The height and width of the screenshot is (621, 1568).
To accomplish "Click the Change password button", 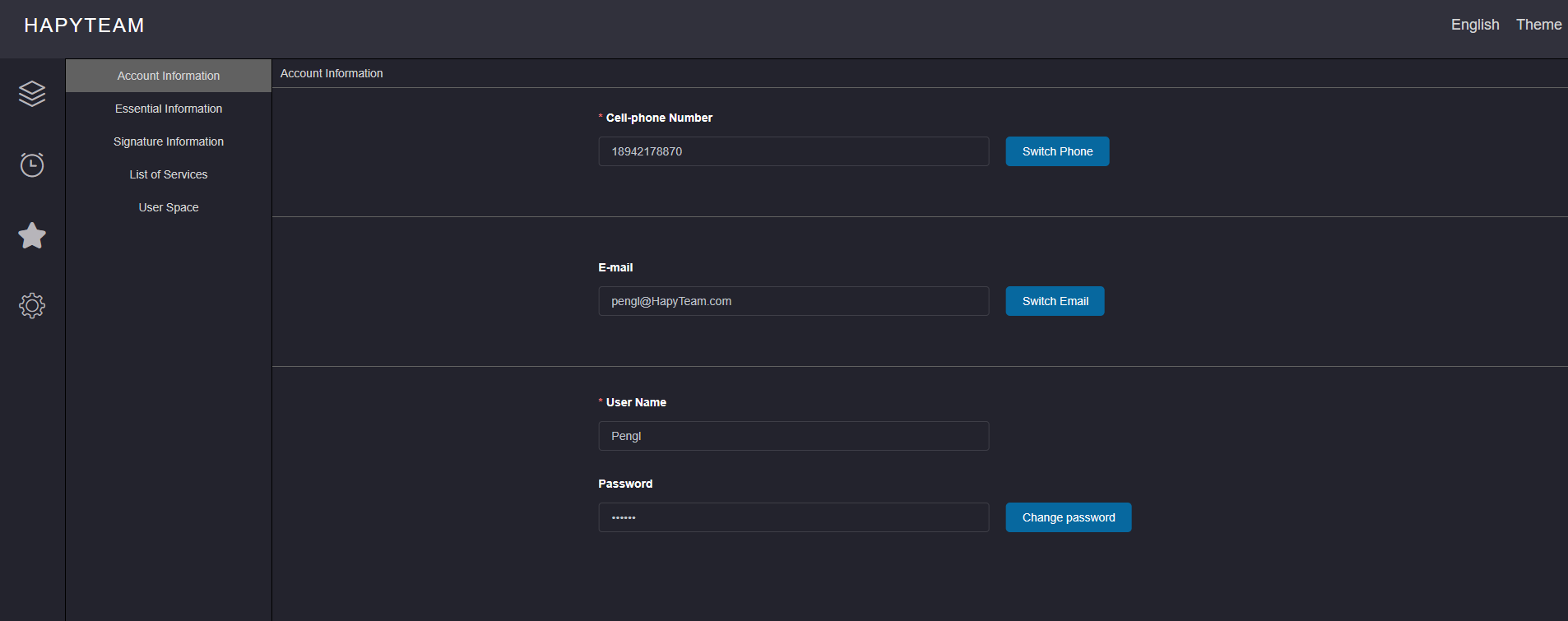I will click(1069, 517).
